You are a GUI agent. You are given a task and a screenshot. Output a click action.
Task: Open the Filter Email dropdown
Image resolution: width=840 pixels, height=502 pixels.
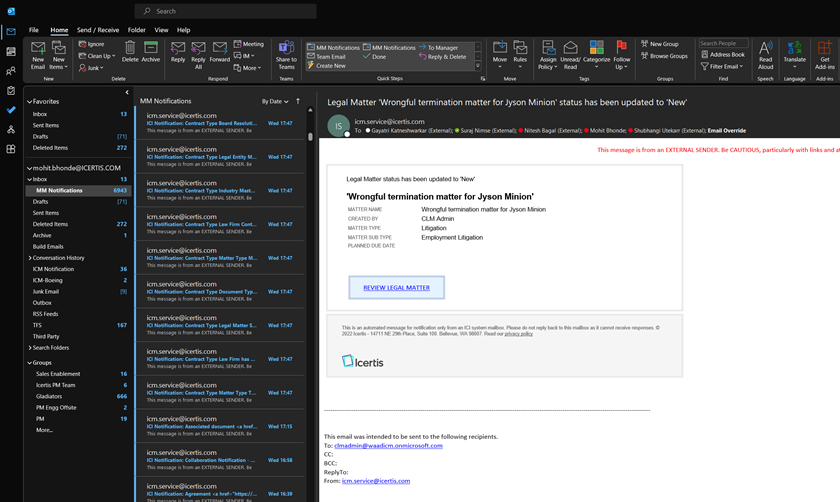coord(723,67)
